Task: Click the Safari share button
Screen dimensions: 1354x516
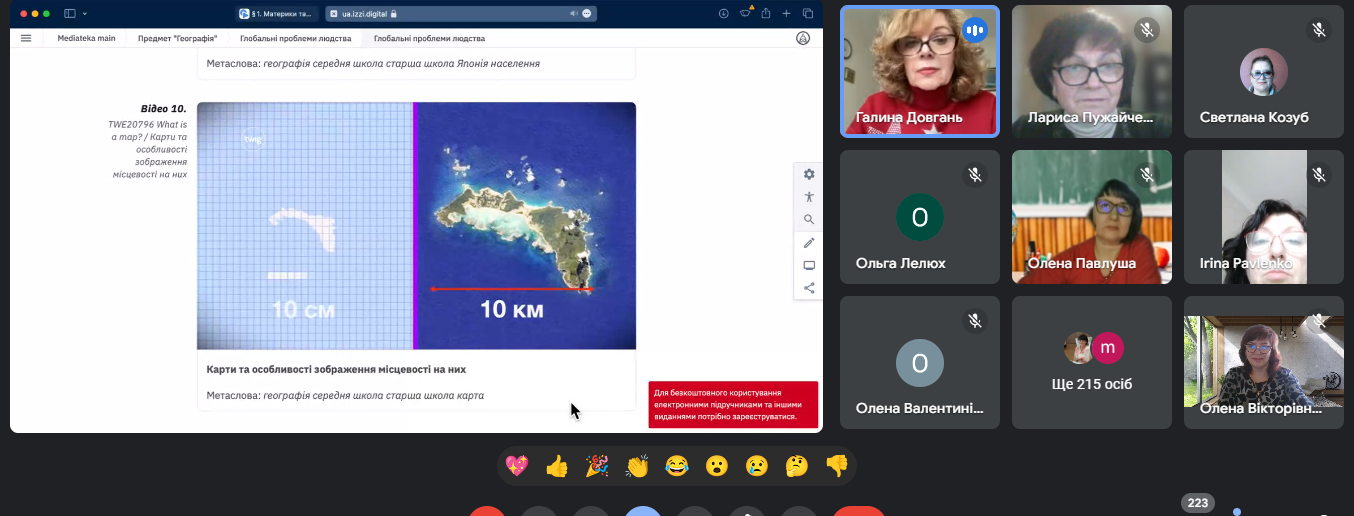Action: pyautogui.click(x=766, y=14)
